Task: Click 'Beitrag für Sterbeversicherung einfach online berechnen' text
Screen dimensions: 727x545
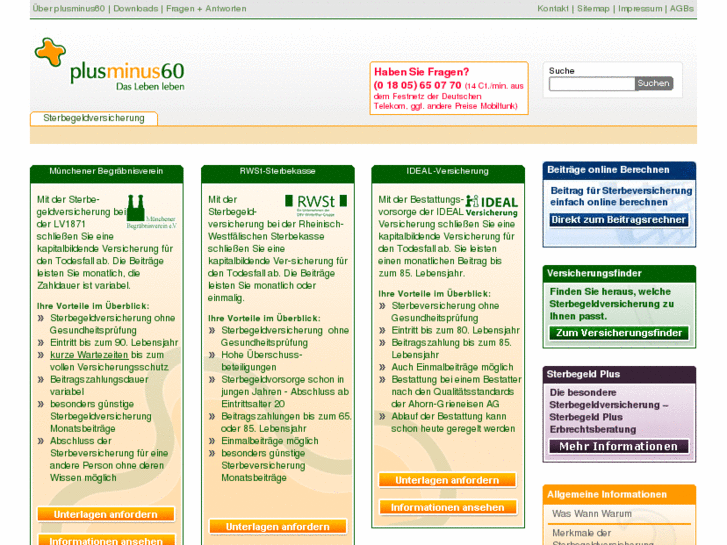Action: [x=621, y=197]
